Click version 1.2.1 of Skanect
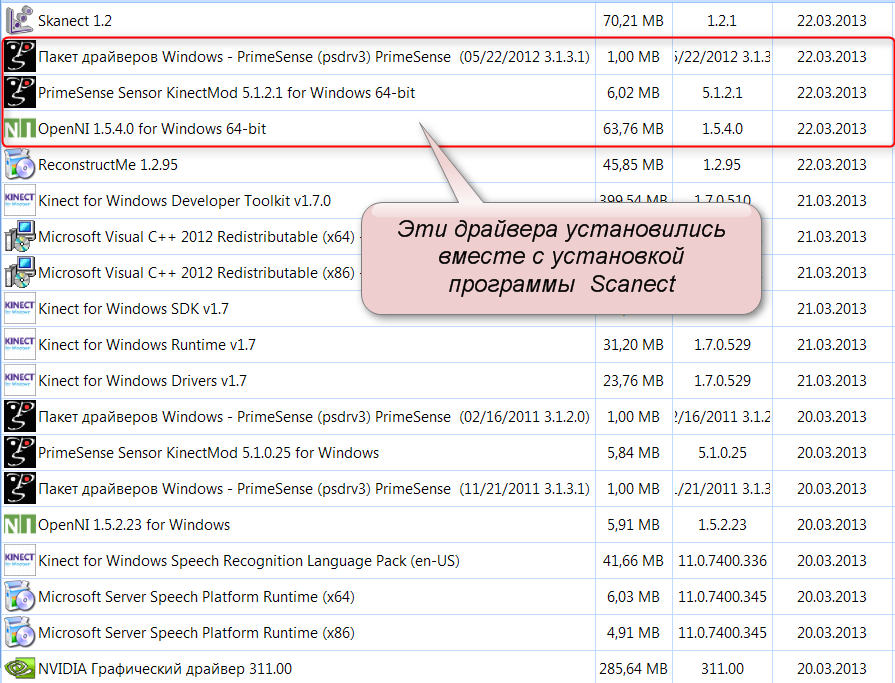The width and height of the screenshot is (895, 683). pos(721,21)
